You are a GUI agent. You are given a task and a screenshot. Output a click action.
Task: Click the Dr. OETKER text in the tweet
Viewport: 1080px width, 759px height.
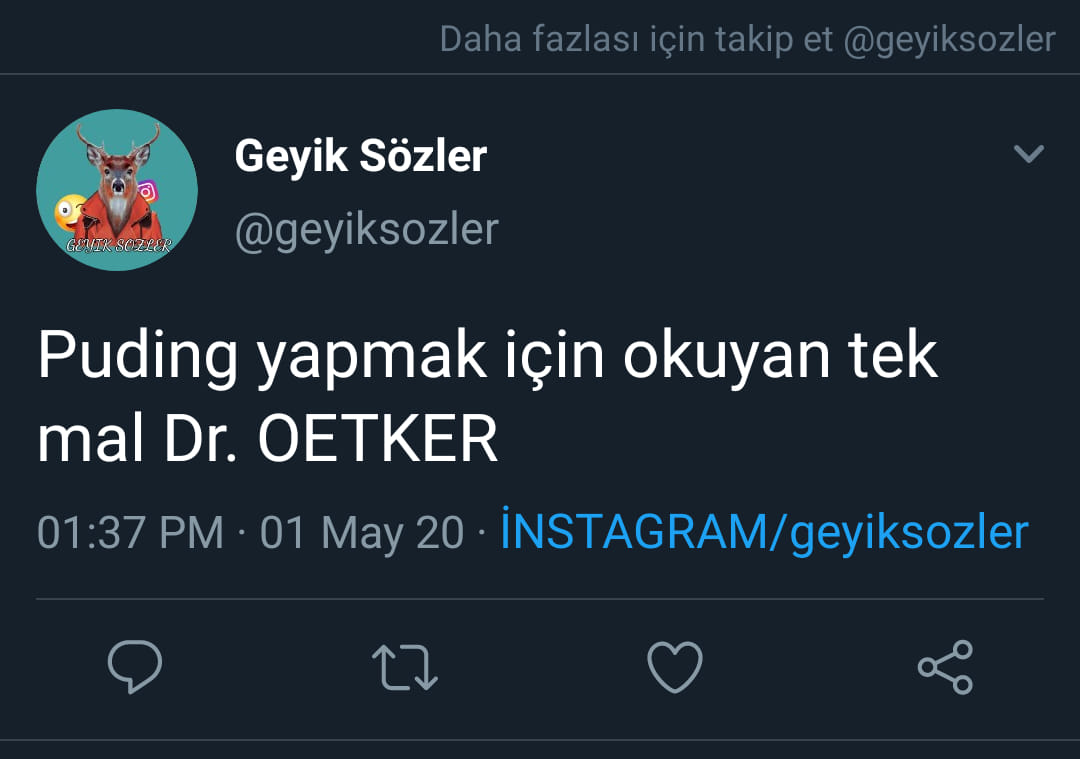click(x=331, y=439)
